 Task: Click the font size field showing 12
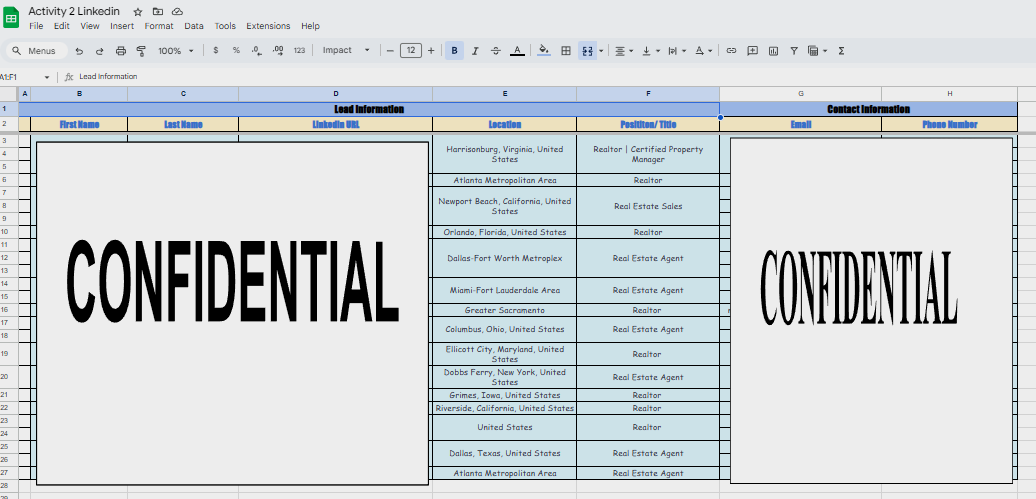point(411,51)
